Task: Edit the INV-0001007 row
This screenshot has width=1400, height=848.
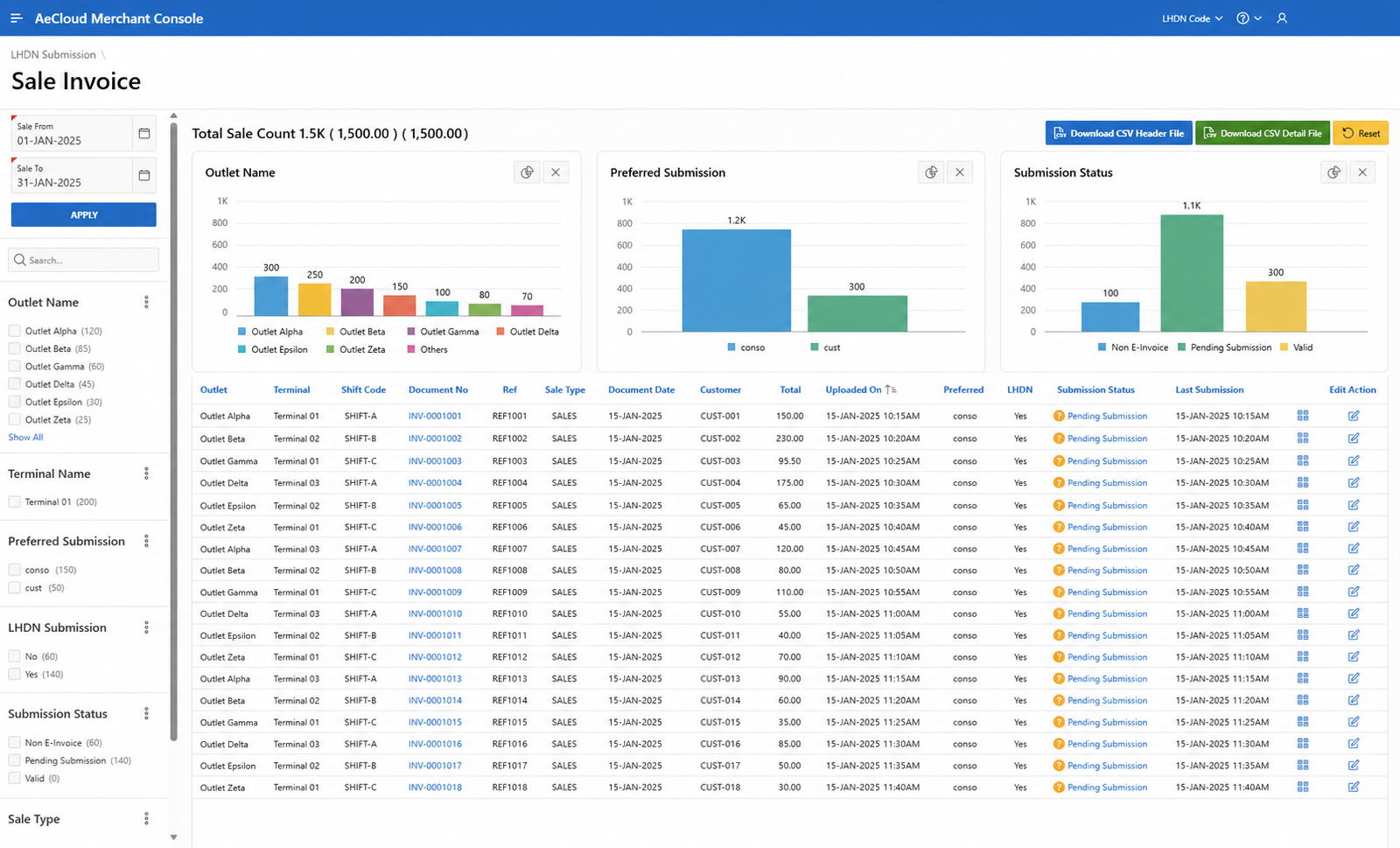Action: 1354,549
